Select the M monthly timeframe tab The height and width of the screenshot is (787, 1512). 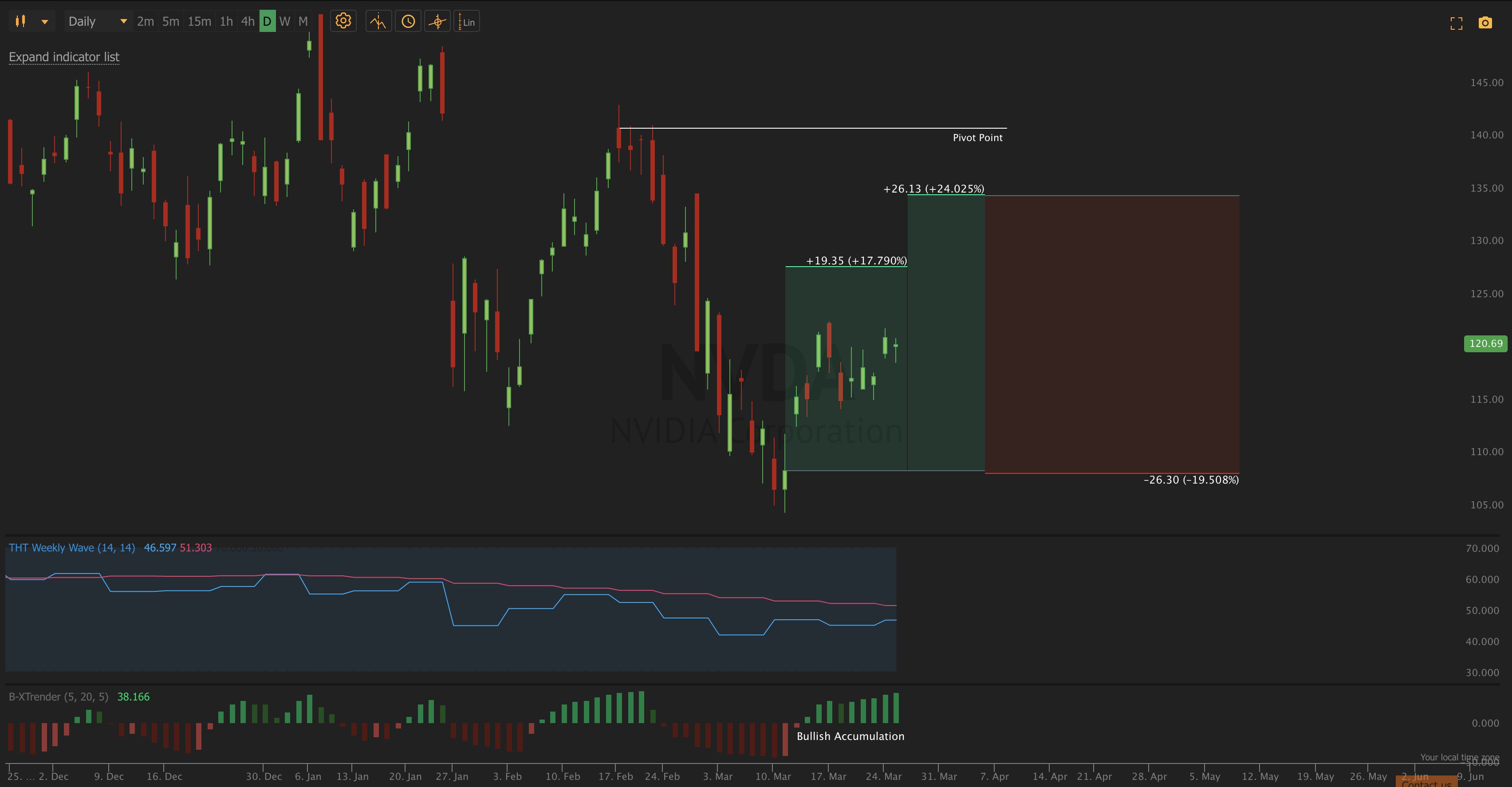point(303,22)
